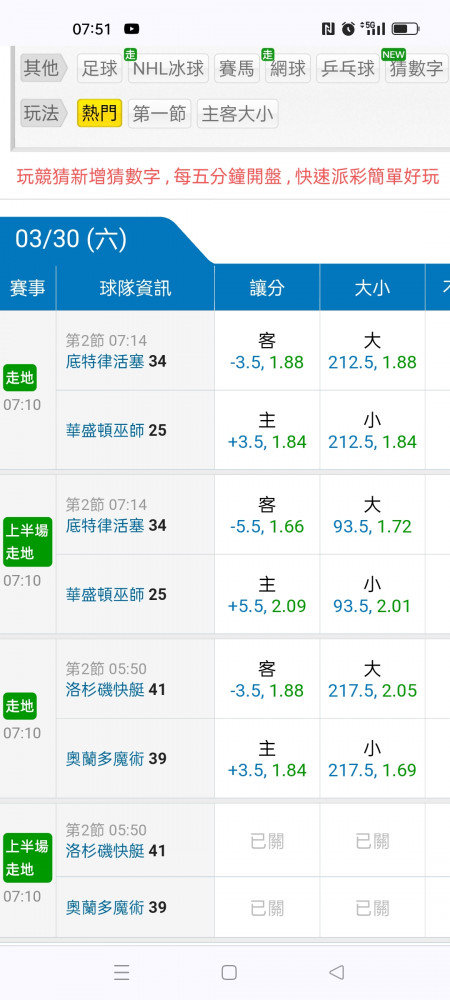Select the 足球 sport category
This screenshot has height=1000, width=450.
(x=100, y=68)
